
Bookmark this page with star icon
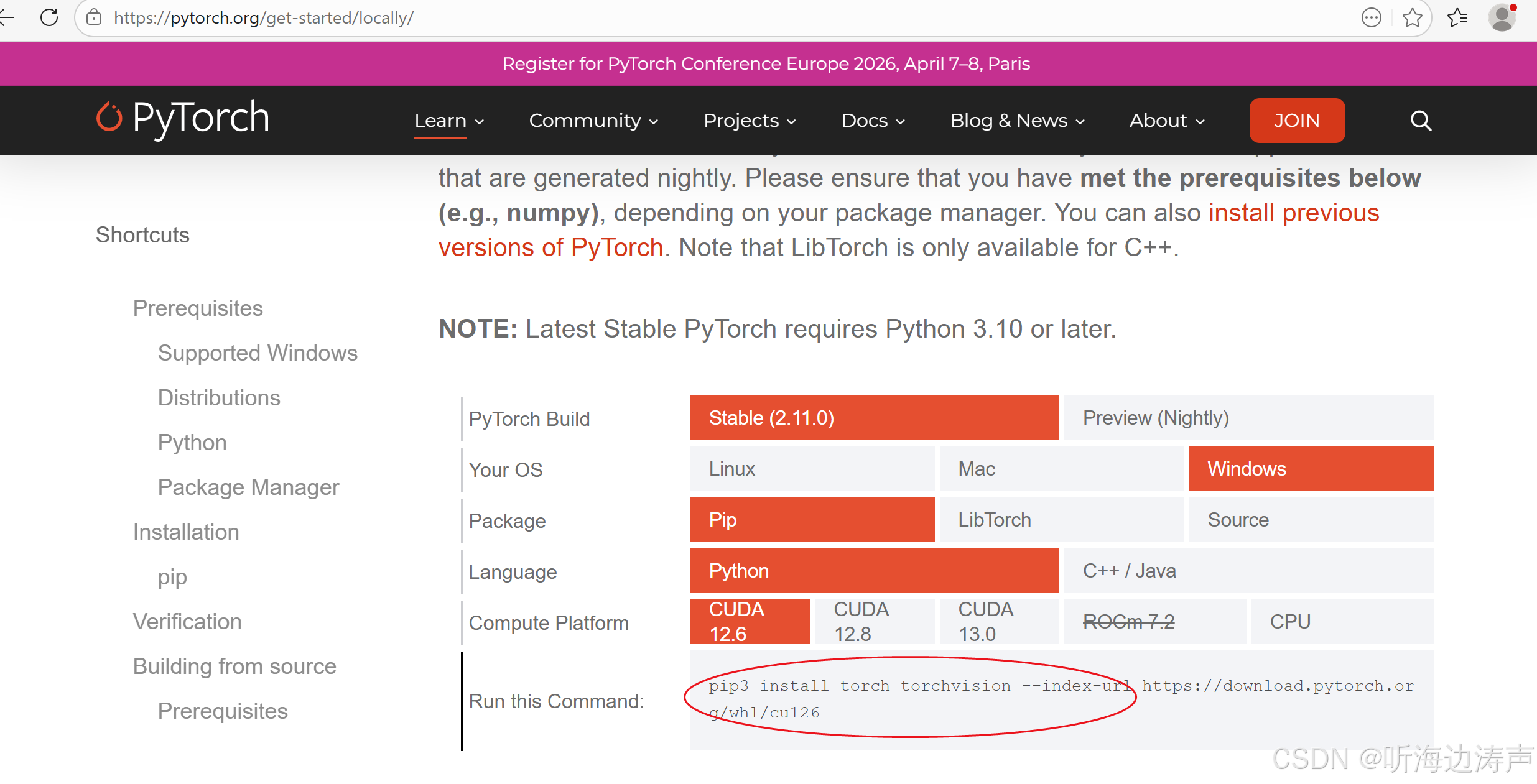[1413, 17]
